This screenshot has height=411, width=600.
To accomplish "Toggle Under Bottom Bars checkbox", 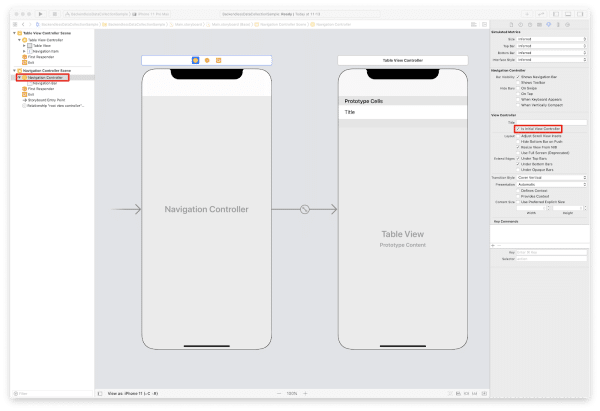I will click(x=518, y=164).
